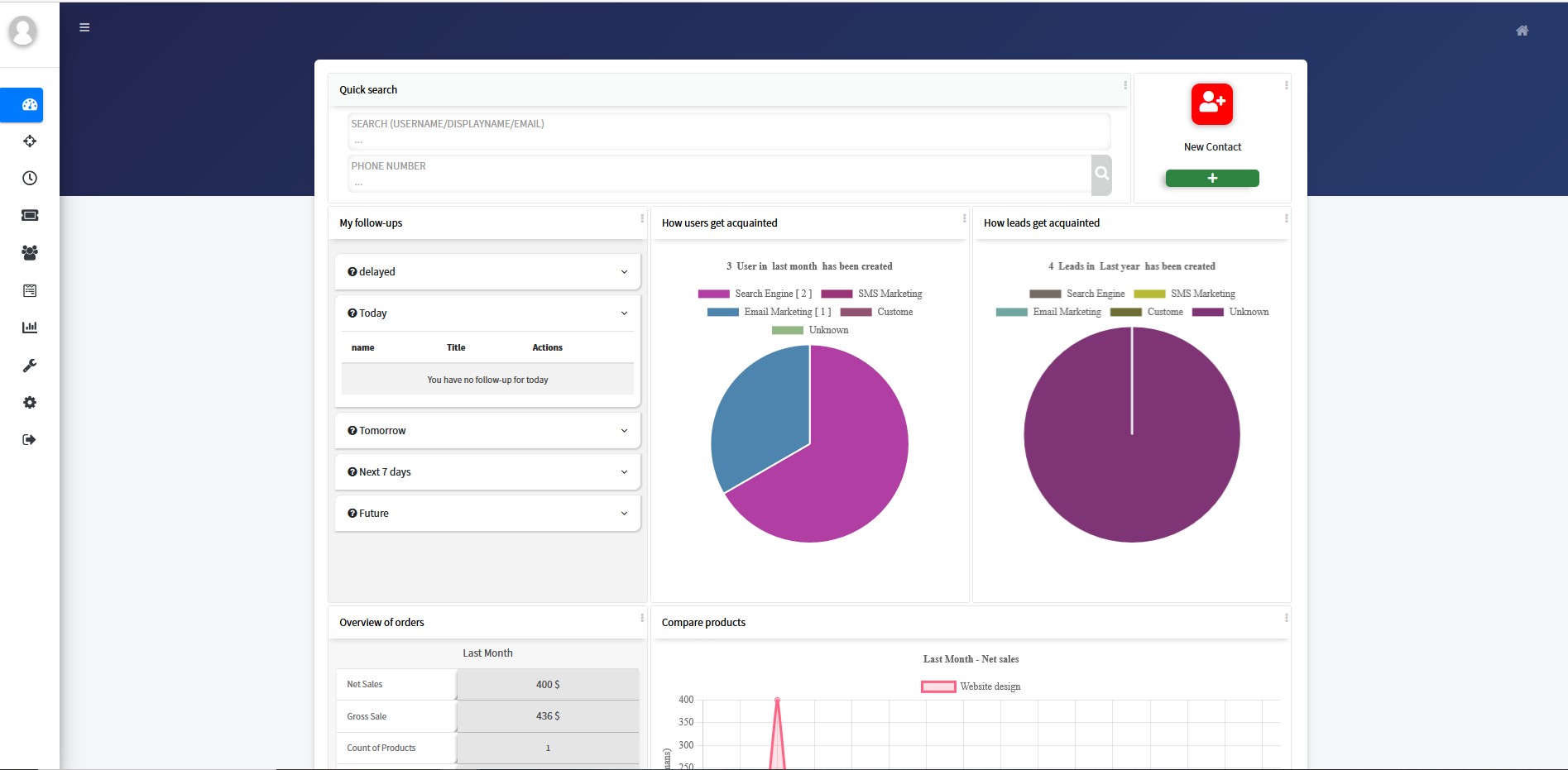Click the green plus button under New Contact

click(x=1211, y=177)
